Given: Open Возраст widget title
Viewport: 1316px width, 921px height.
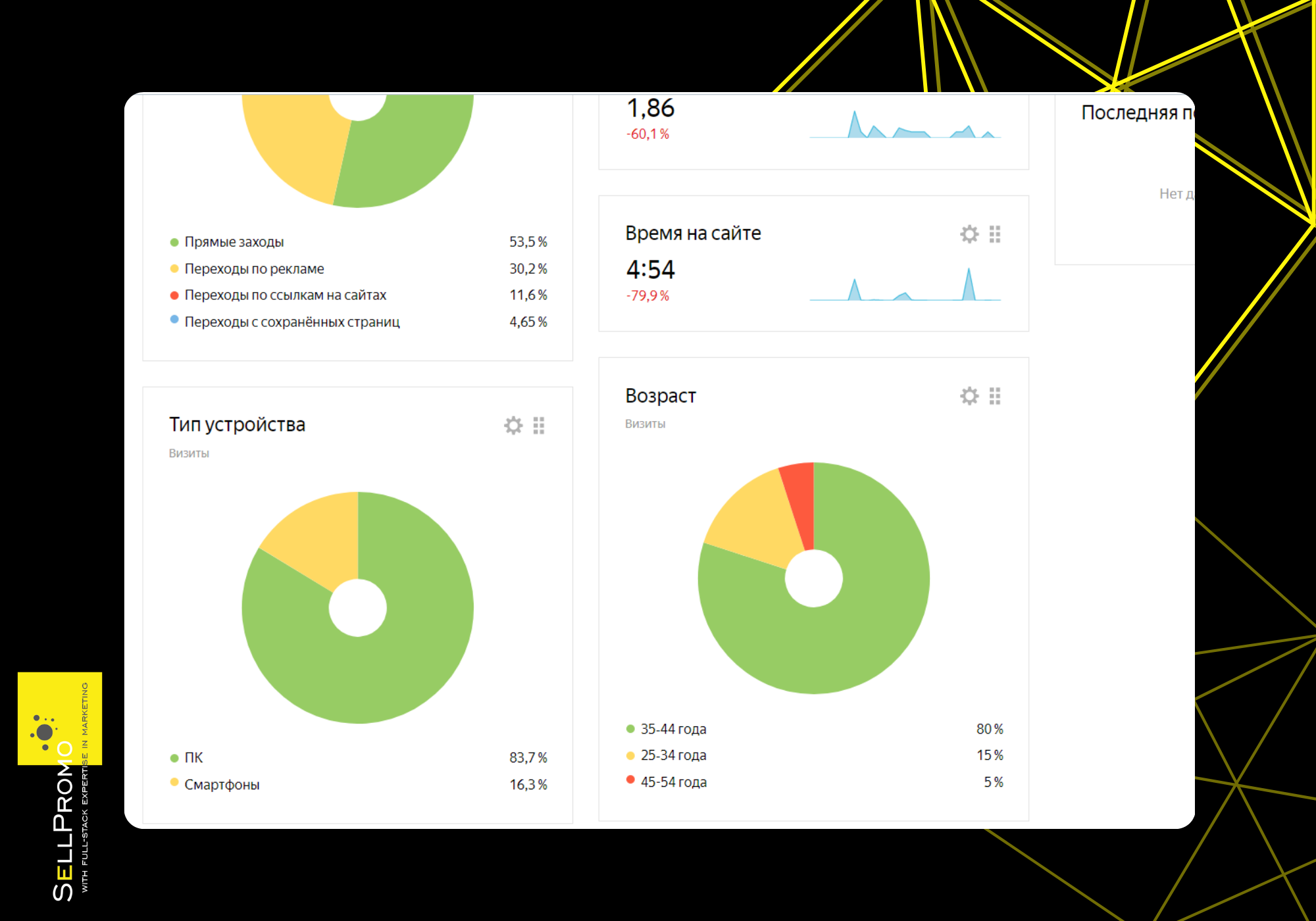Looking at the screenshot, I should tap(660, 396).
